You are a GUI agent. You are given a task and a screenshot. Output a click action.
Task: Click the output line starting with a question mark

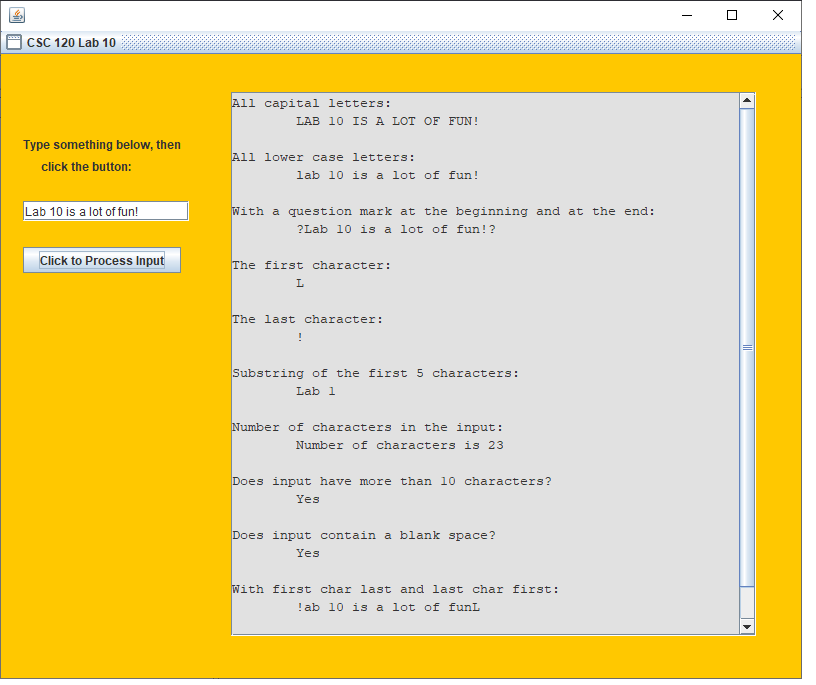coord(395,229)
